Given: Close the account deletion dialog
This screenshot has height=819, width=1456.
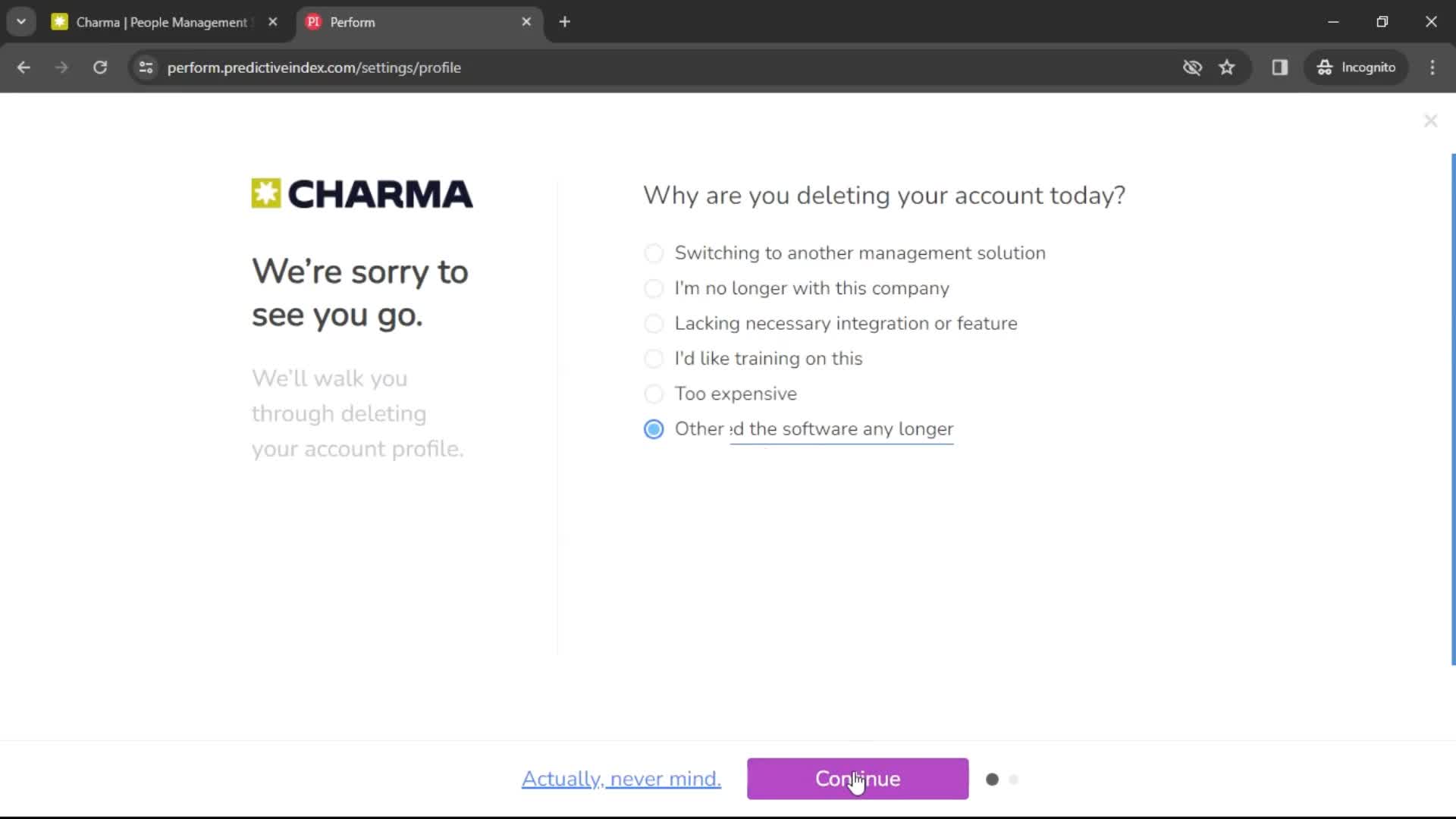Looking at the screenshot, I should (1430, 121).
